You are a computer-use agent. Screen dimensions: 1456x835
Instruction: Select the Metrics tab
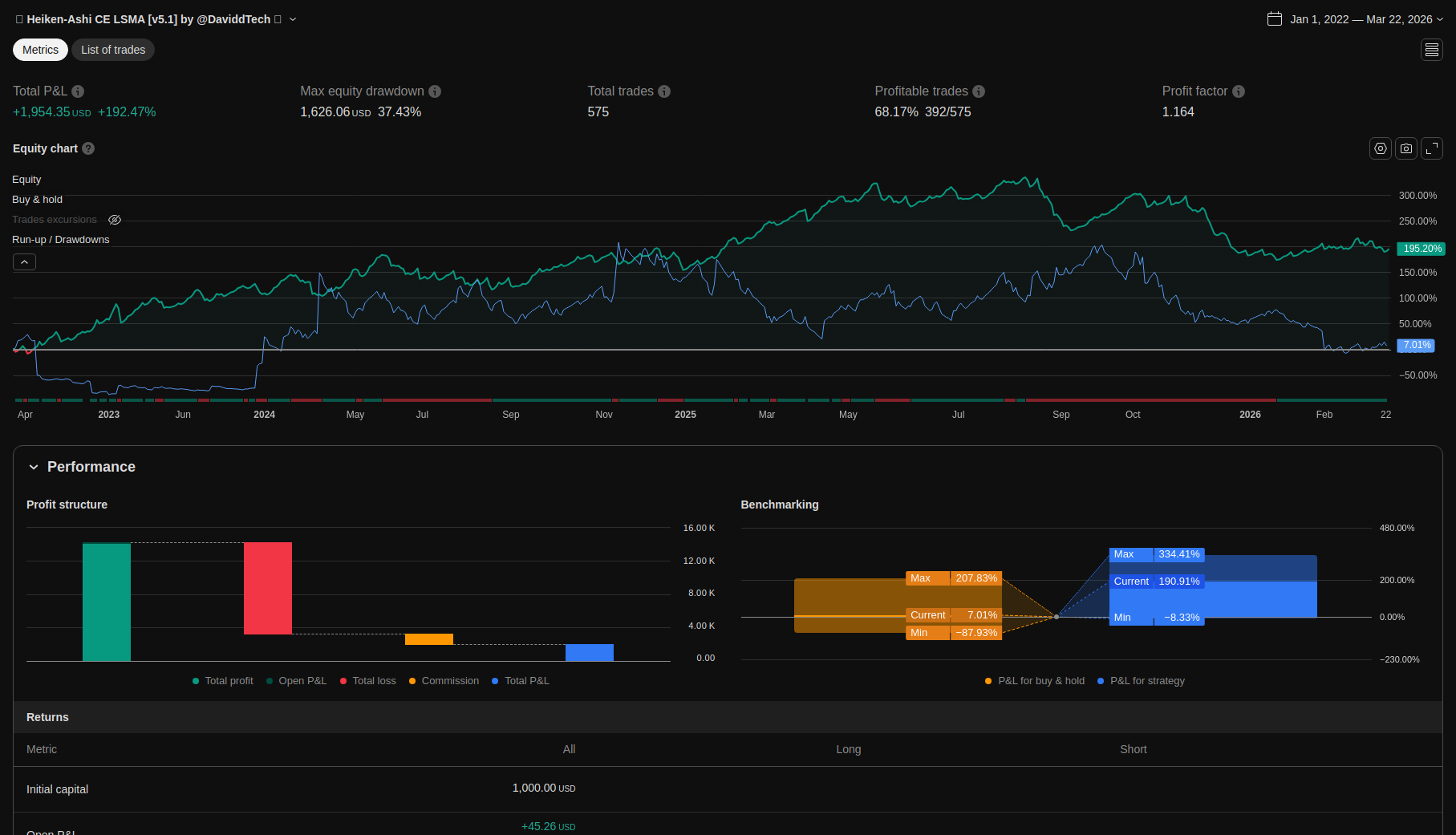40,50
